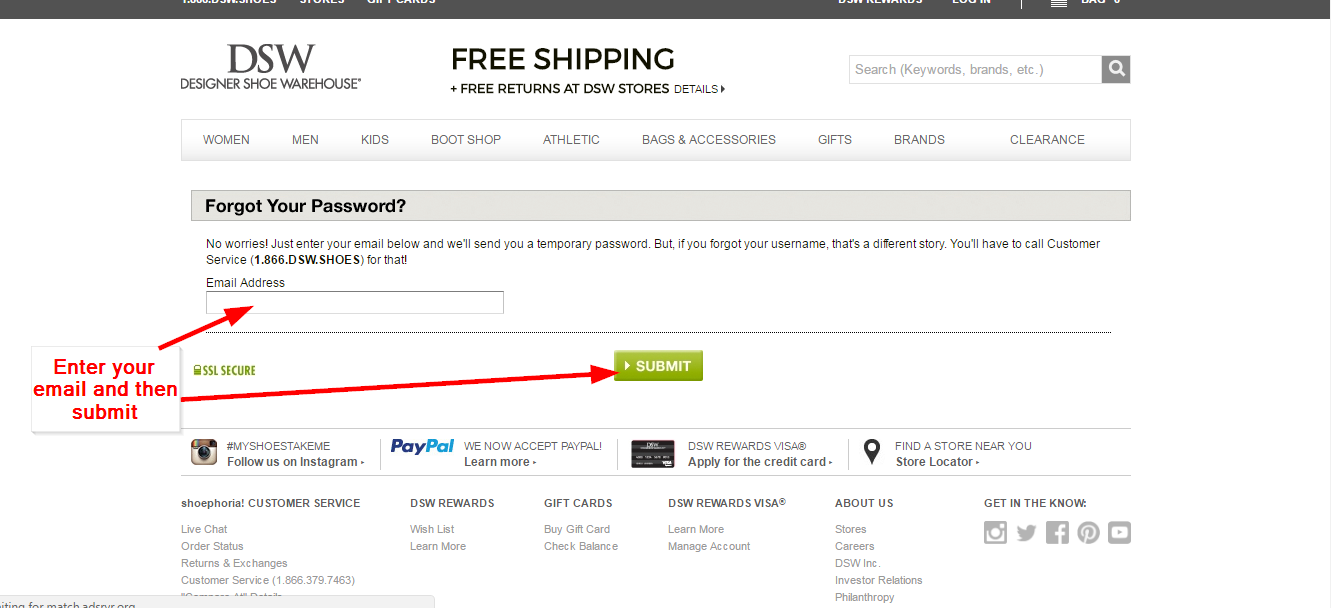Open the Facebook footer social icon
Viewport: 1331px width, 608px height.
[x=1057, y=533]
